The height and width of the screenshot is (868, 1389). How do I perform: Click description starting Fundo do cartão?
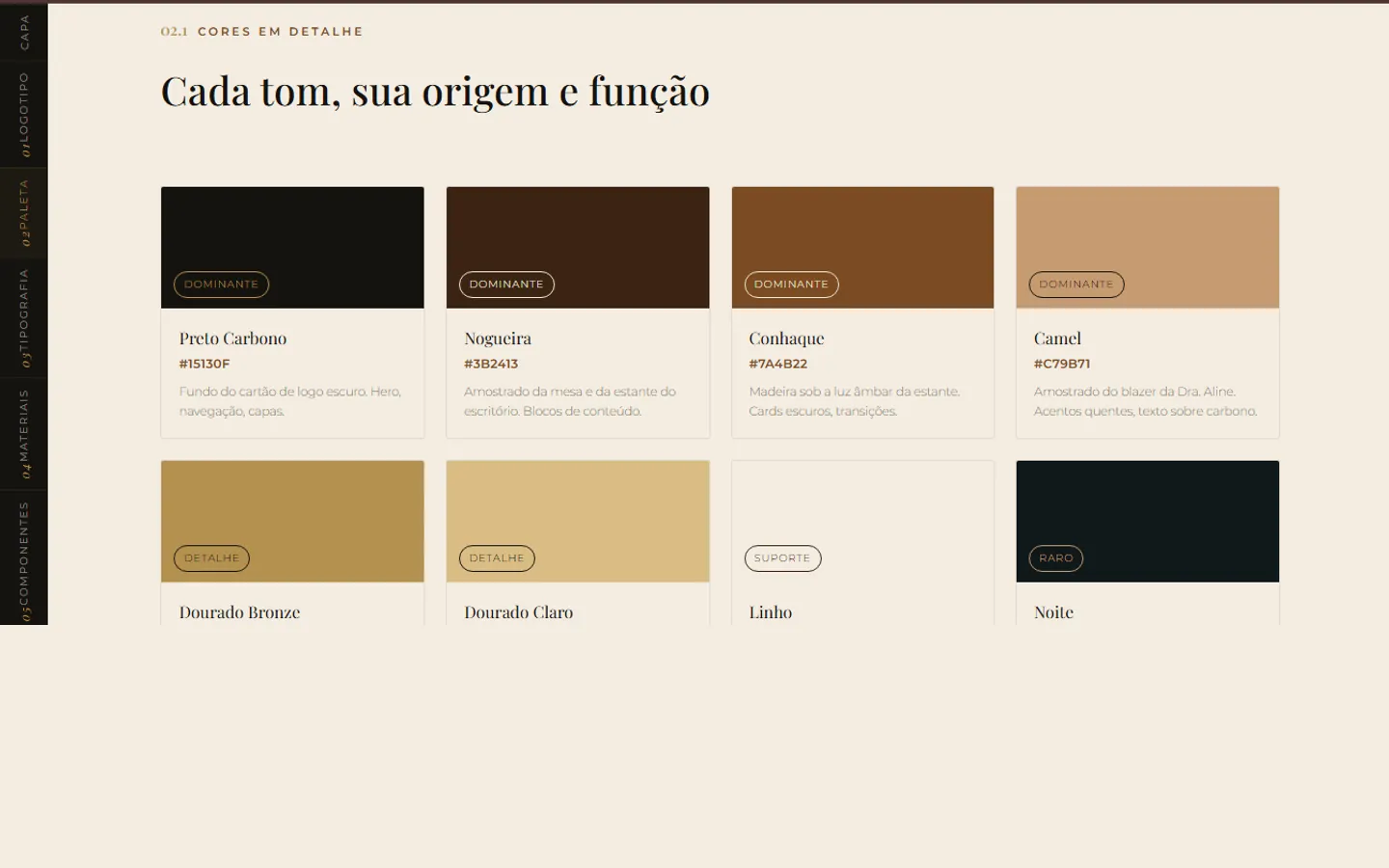[x=289, y=401]
